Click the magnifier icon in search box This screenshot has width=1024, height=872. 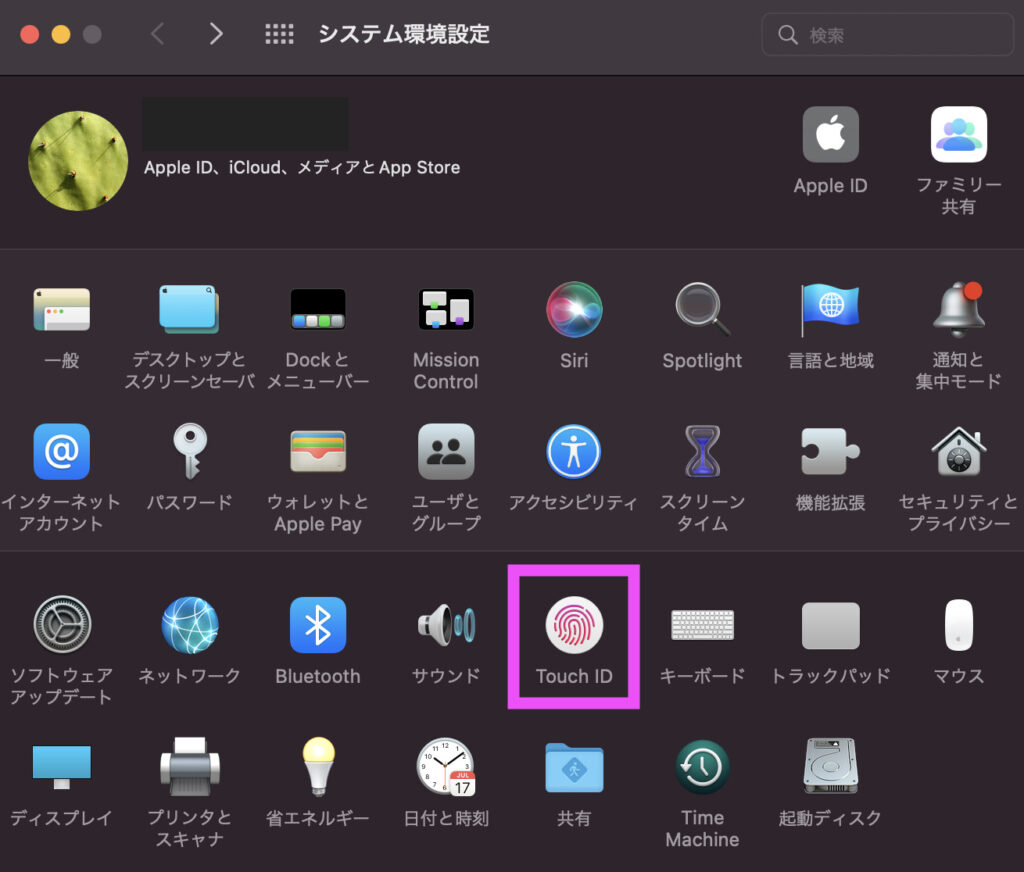(x=788, y=35)
